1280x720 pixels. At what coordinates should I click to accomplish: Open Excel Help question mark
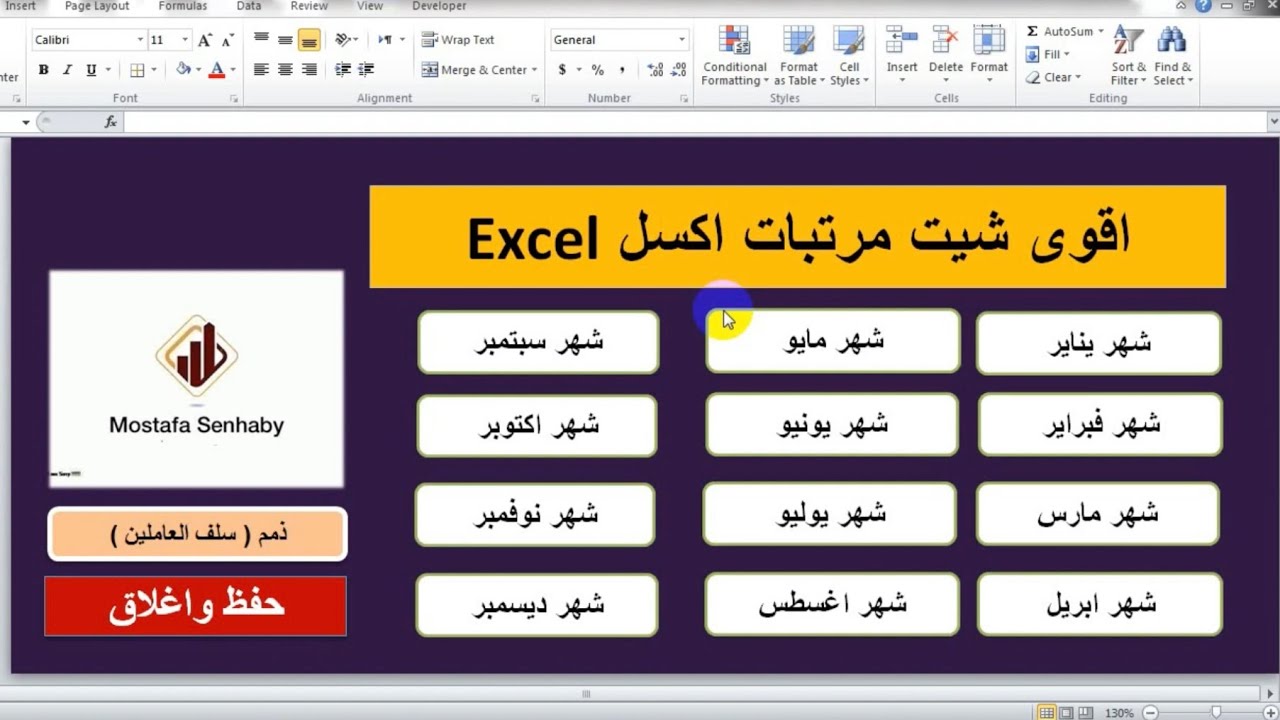(x=1204, y=6)
